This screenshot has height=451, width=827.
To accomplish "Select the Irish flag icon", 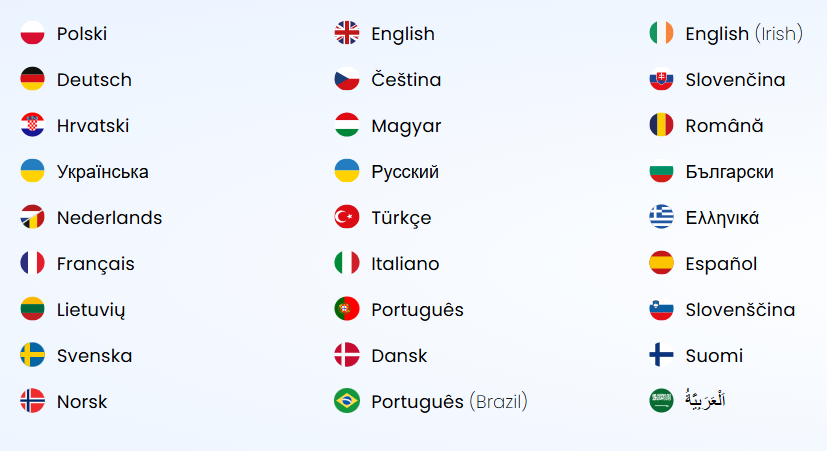I will tap(661, 33).
